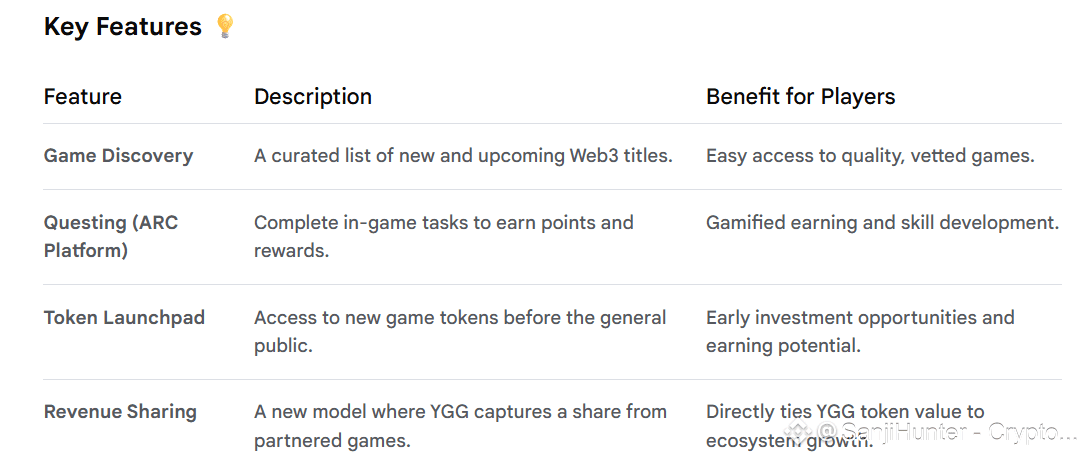Viewport: 1086px width, 457px height.
Task: Click the complete in-game tasks description
Action: click(x=444, y=237)
